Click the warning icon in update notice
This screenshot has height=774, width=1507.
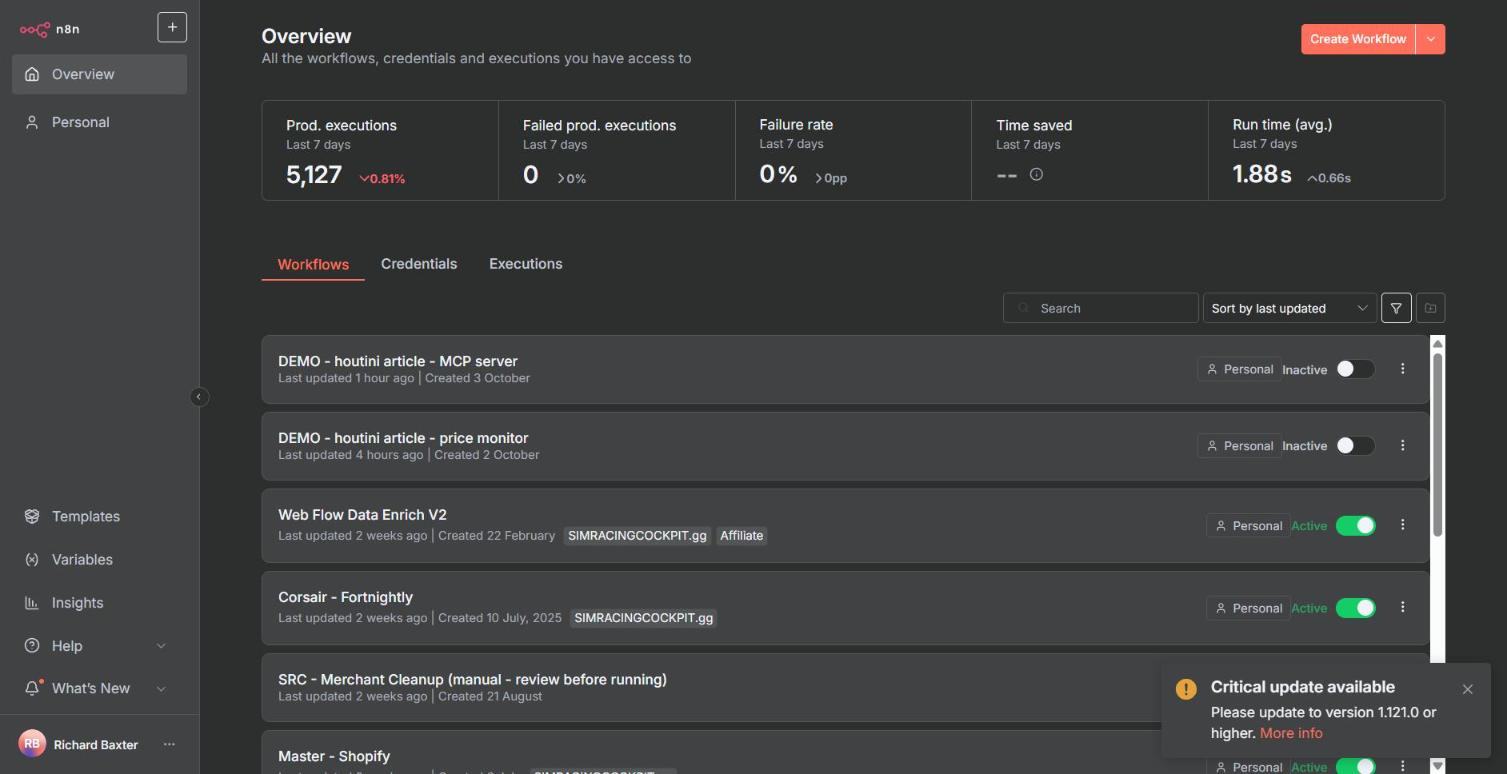(1186, 689)
